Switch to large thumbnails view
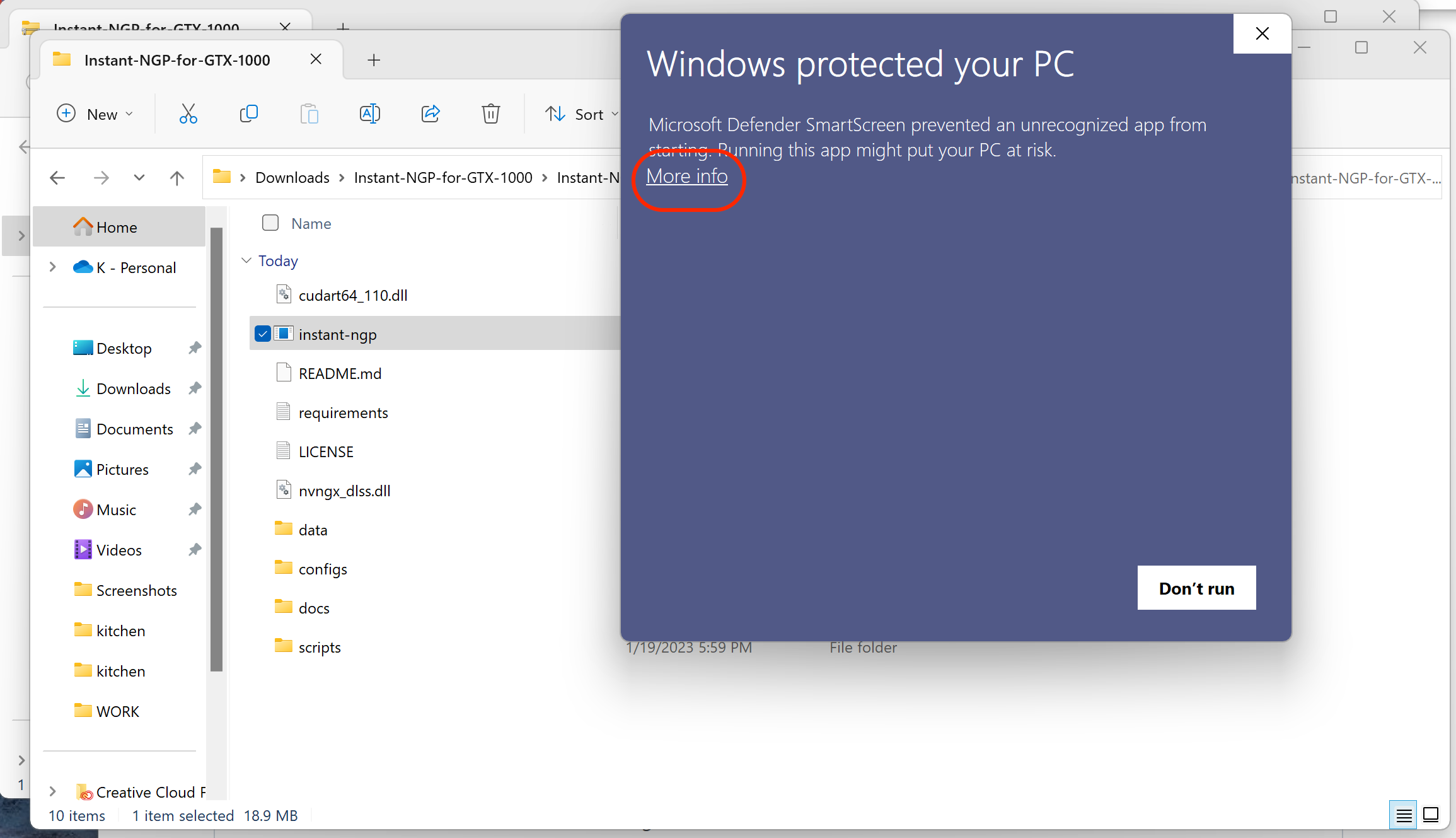Viewport: 1456px width, 838px height. point(1431,815)
